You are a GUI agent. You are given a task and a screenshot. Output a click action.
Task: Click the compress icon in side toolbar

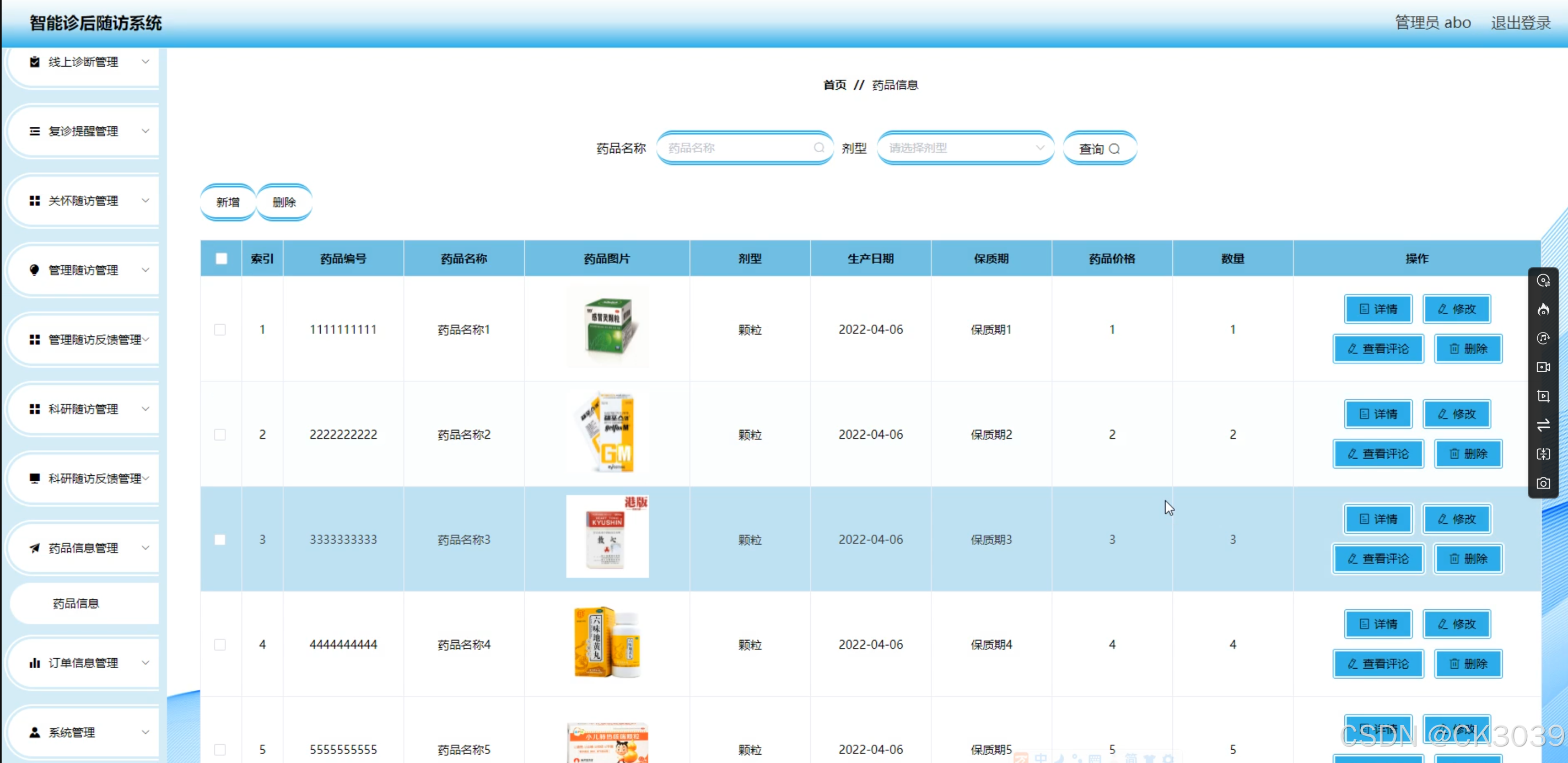click(x=1543, y=454)
